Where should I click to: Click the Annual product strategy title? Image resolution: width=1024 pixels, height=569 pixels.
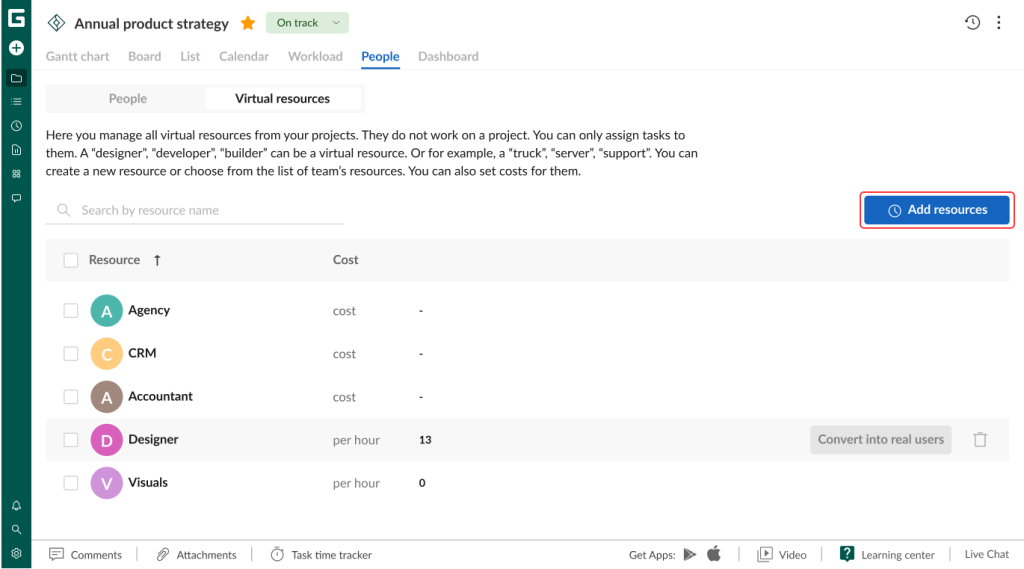[152, 24]
